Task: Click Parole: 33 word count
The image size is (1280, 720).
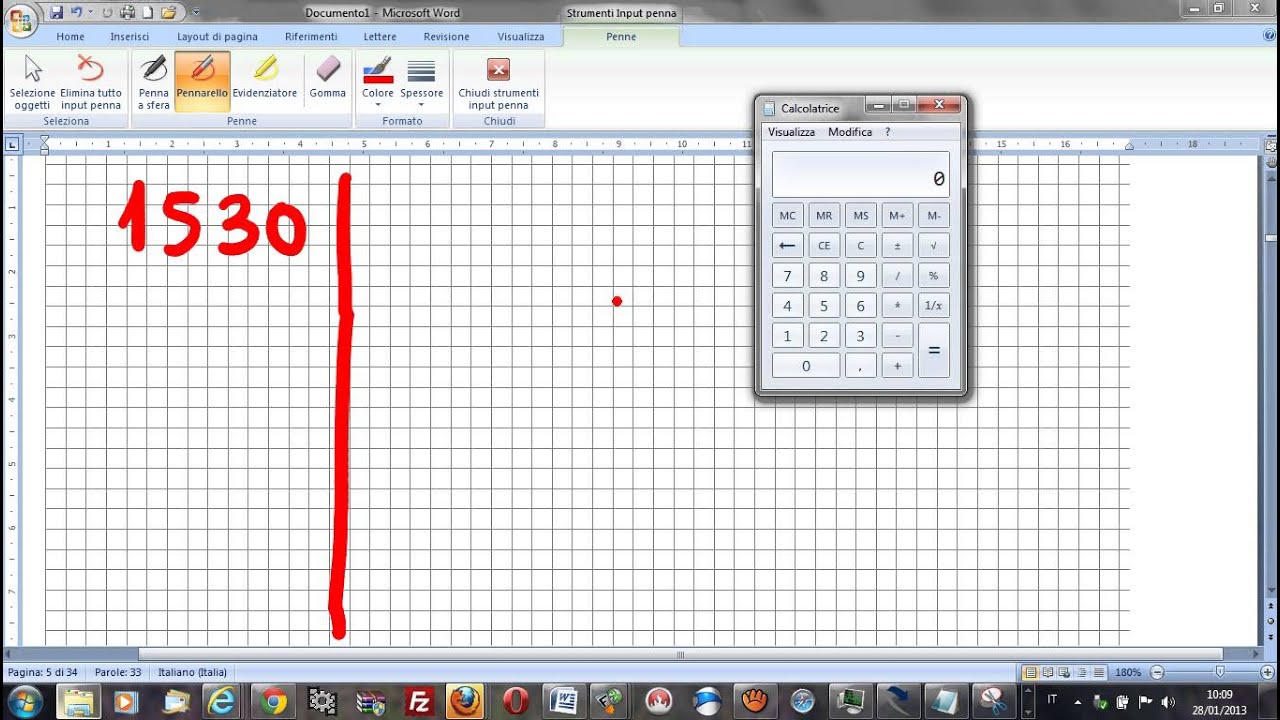Action: 118,672
